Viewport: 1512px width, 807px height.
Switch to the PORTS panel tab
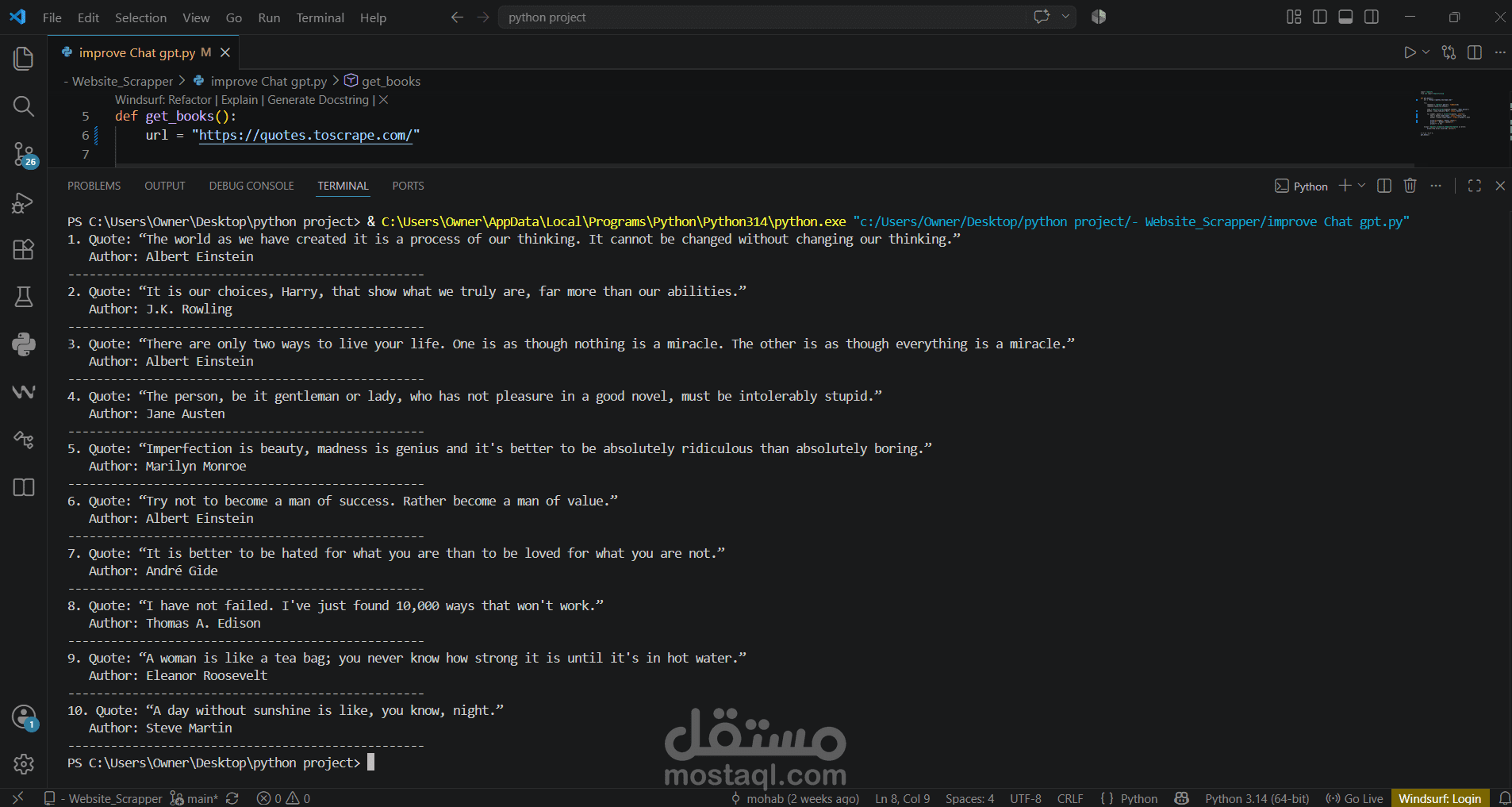point(409,186)
